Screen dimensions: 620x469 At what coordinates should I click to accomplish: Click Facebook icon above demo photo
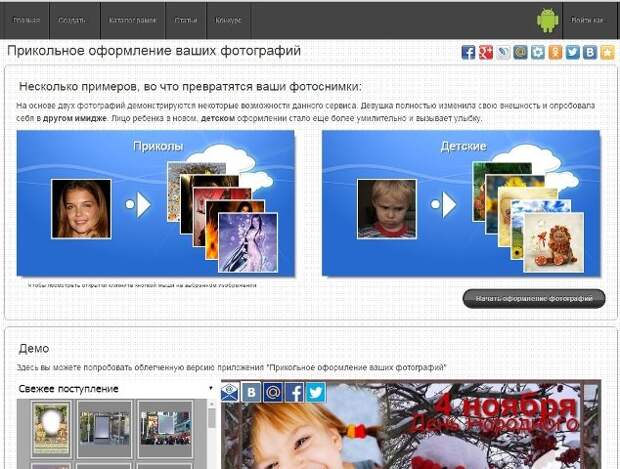pos(294,392)
